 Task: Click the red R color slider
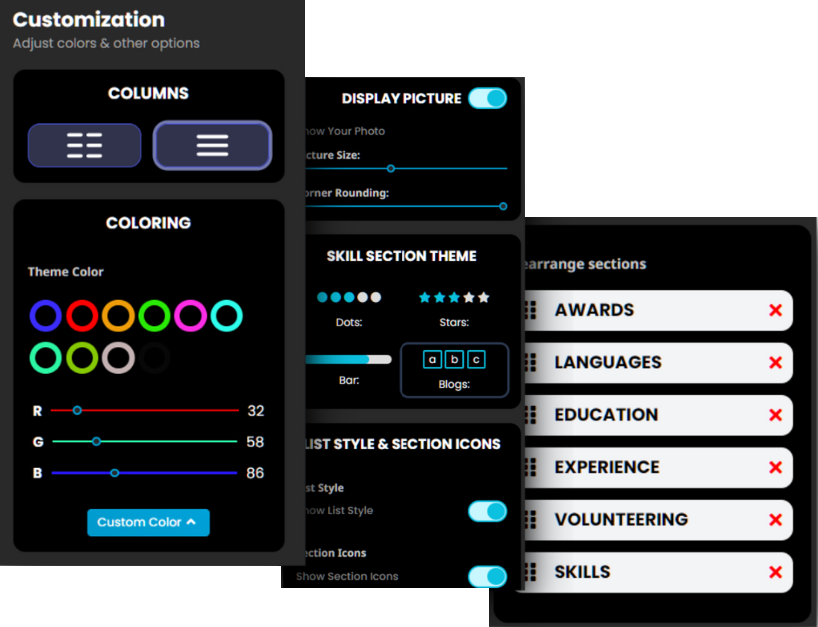pos(145,410)
